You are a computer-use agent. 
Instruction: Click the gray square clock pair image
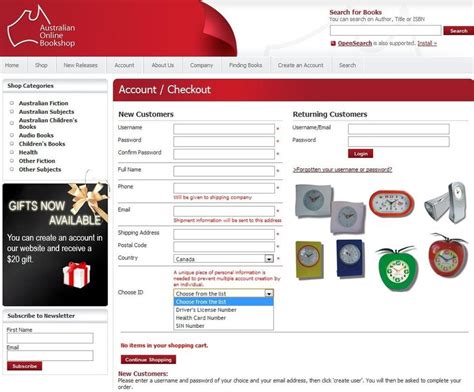330,209
